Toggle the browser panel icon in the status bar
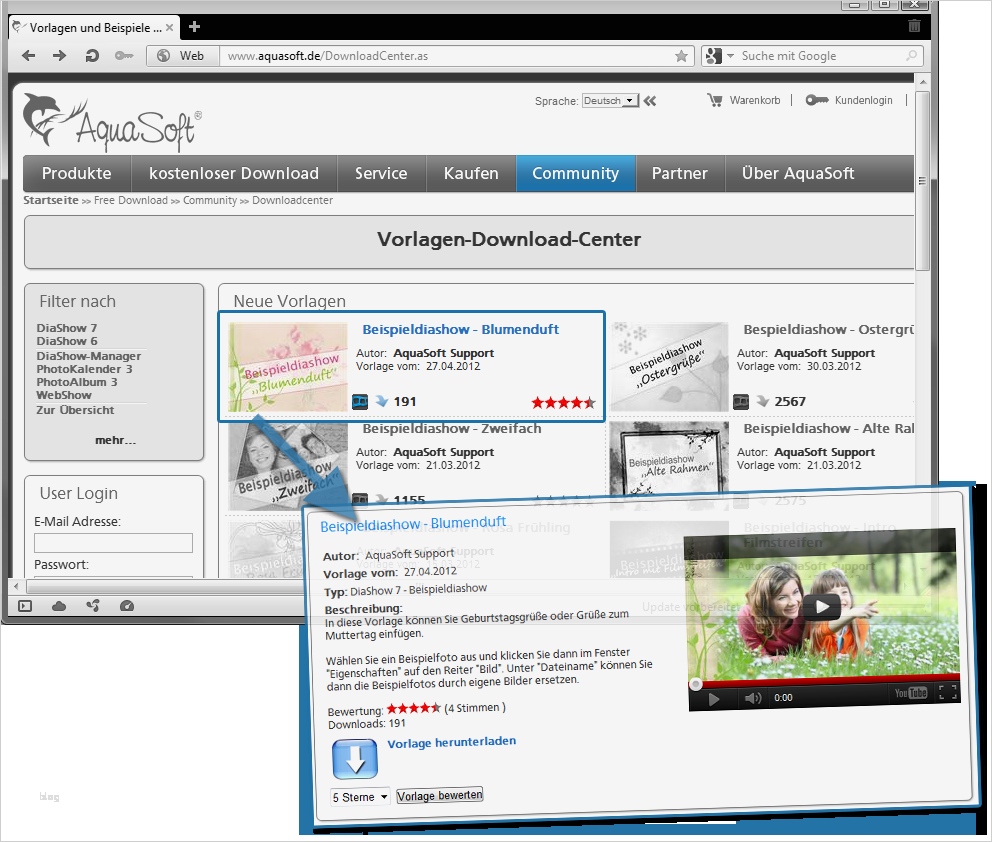 (25, 606)
